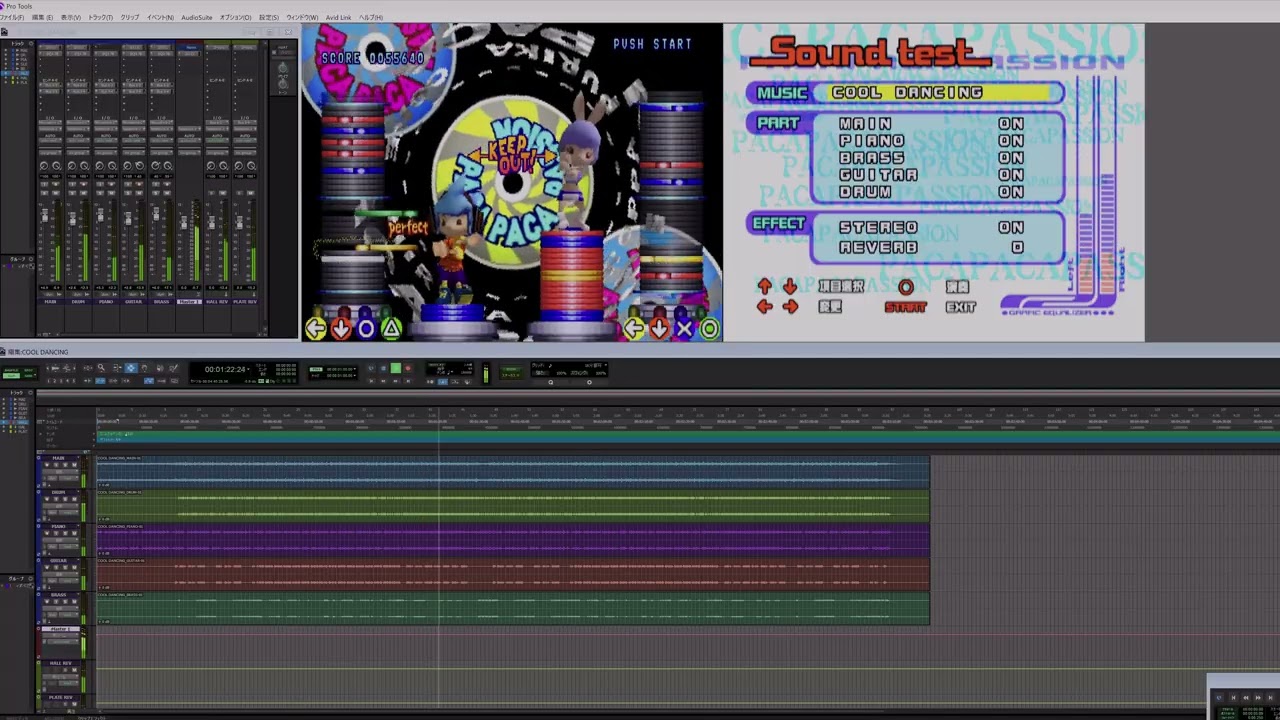Select the Zoomer magnifier tool
Screen dimensions: 1280x720
[x=101, y=368]
